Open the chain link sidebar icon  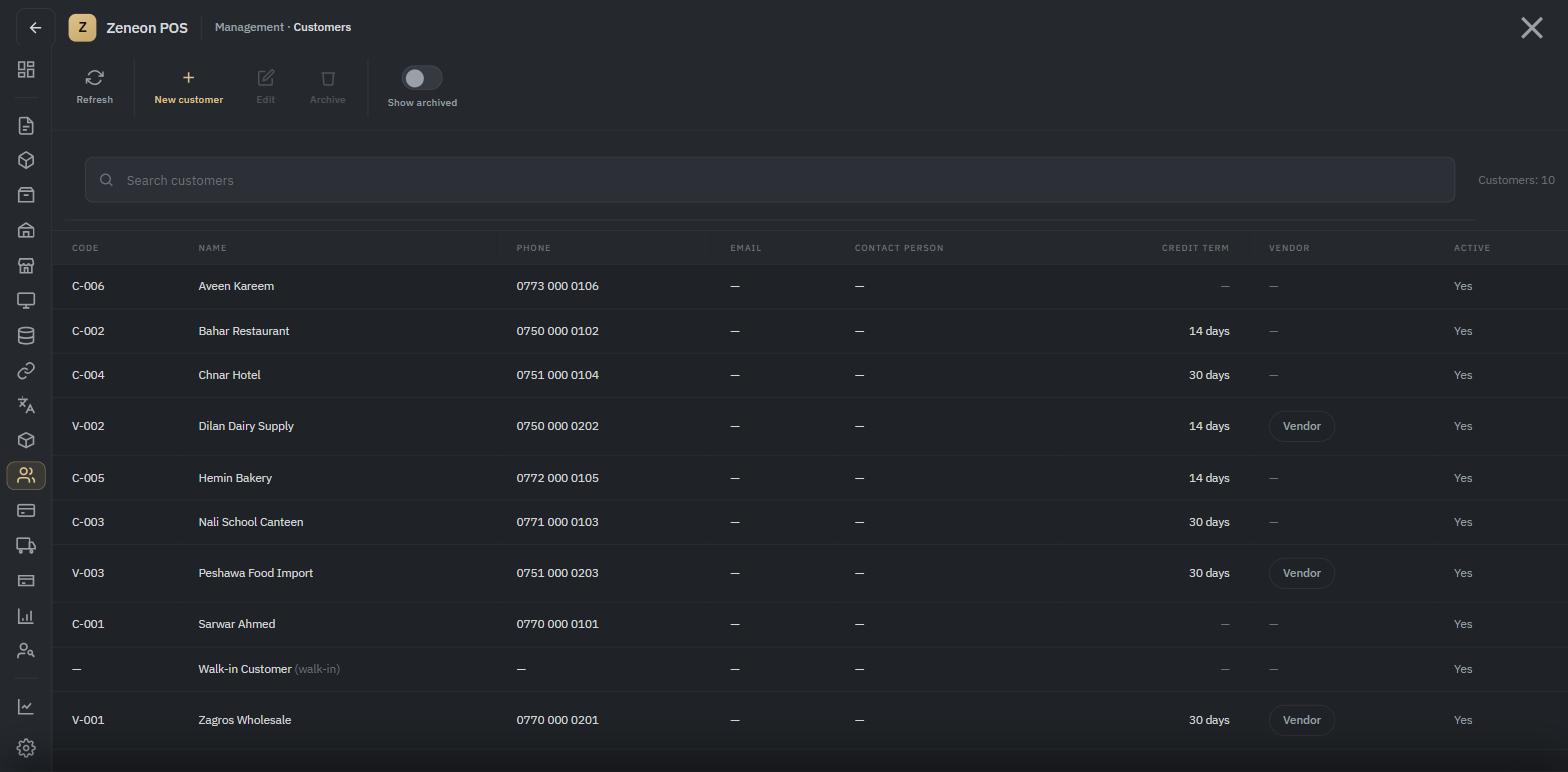point(26,371)
